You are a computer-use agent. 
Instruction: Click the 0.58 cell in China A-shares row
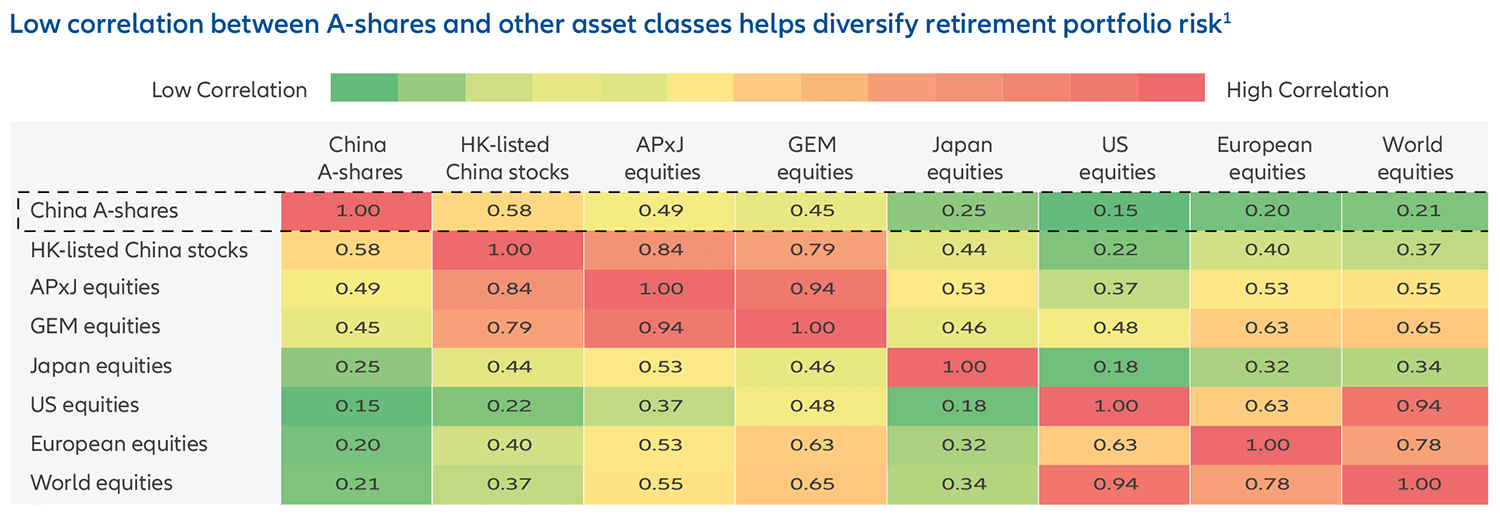(509, 211)
